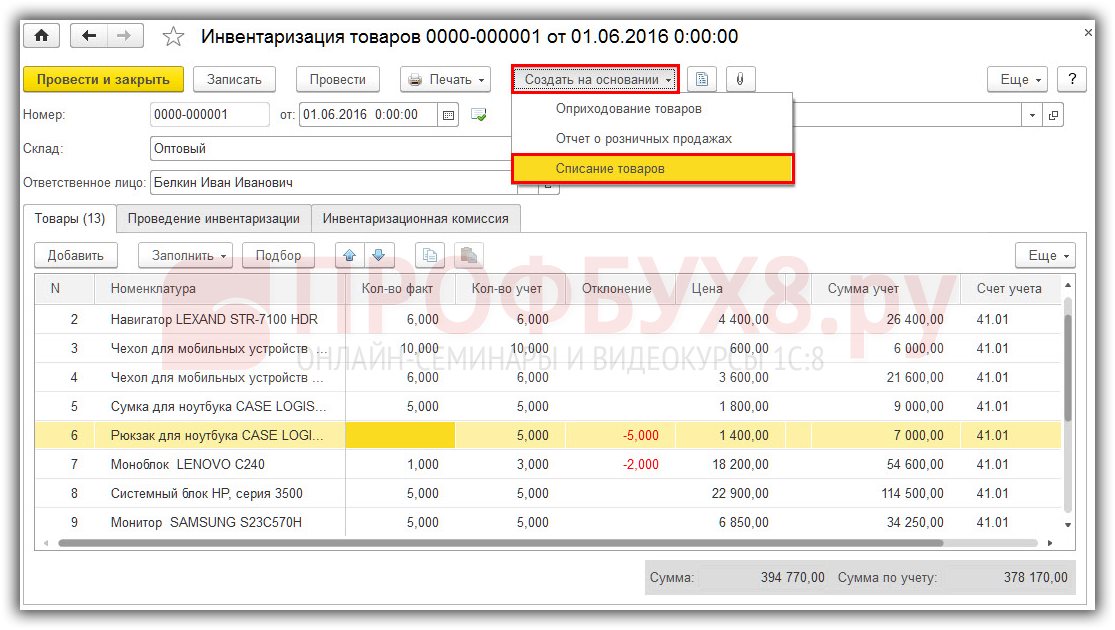Select Списание товаров menu item

tap(610, 169)
